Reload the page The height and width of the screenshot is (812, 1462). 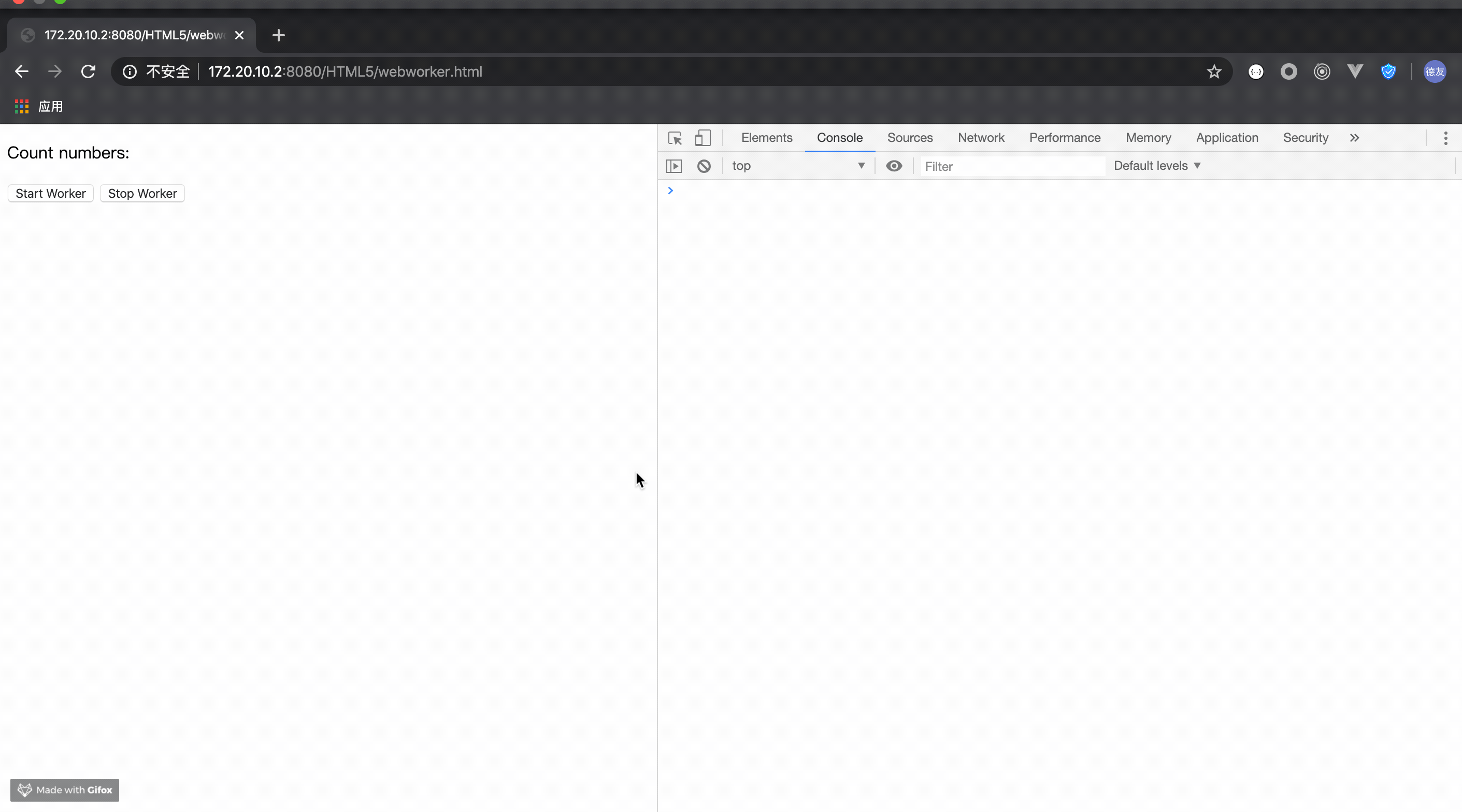[88, 72]
